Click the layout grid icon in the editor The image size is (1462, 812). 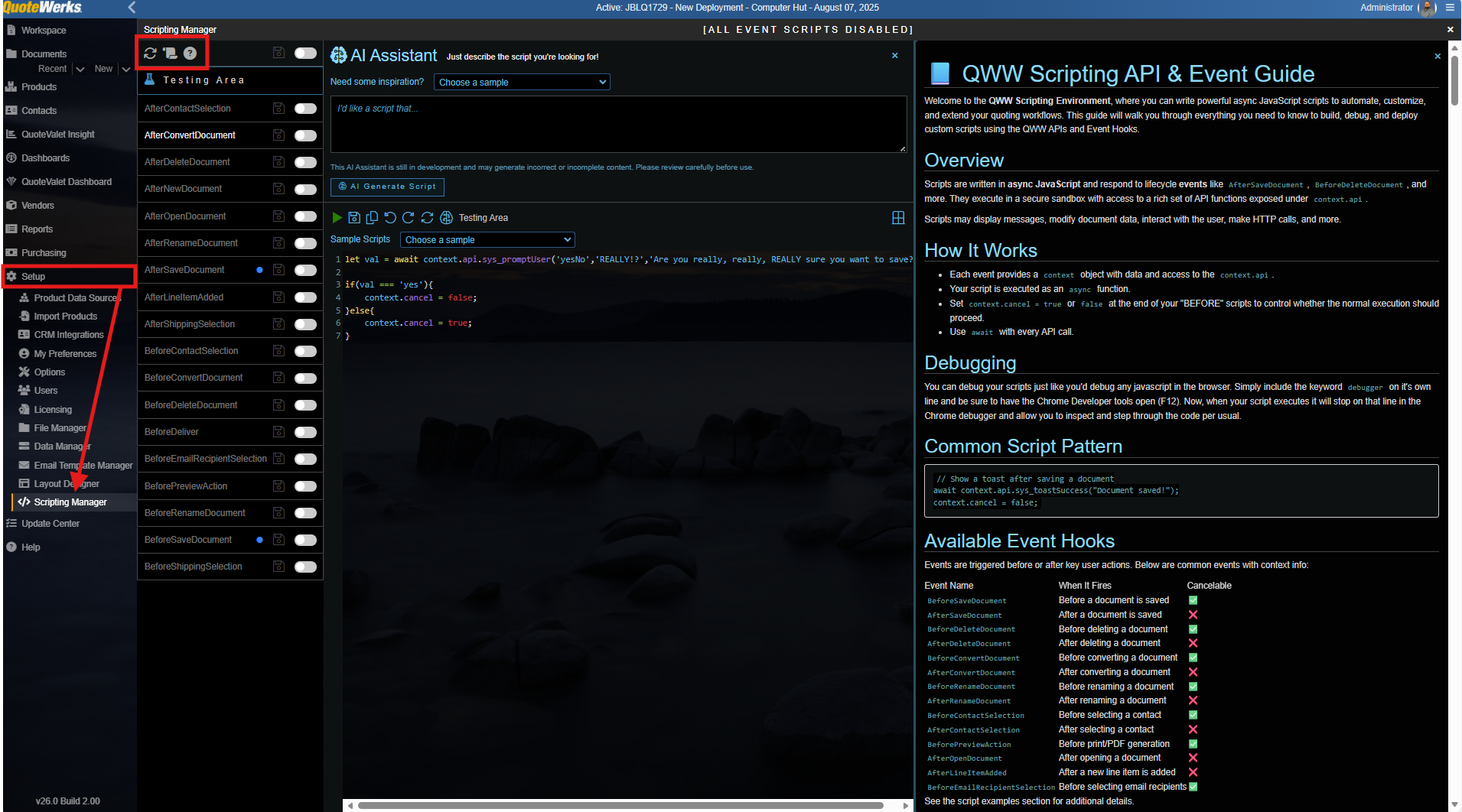[898, 218]
